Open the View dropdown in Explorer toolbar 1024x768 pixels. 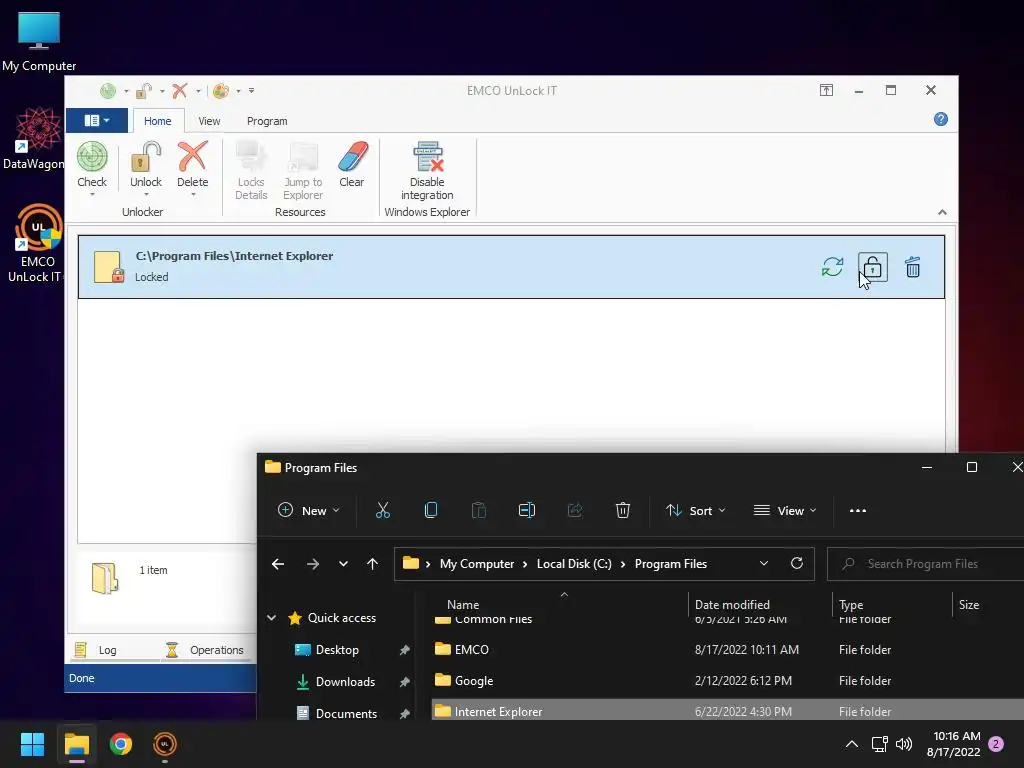[x=785, y=511]
